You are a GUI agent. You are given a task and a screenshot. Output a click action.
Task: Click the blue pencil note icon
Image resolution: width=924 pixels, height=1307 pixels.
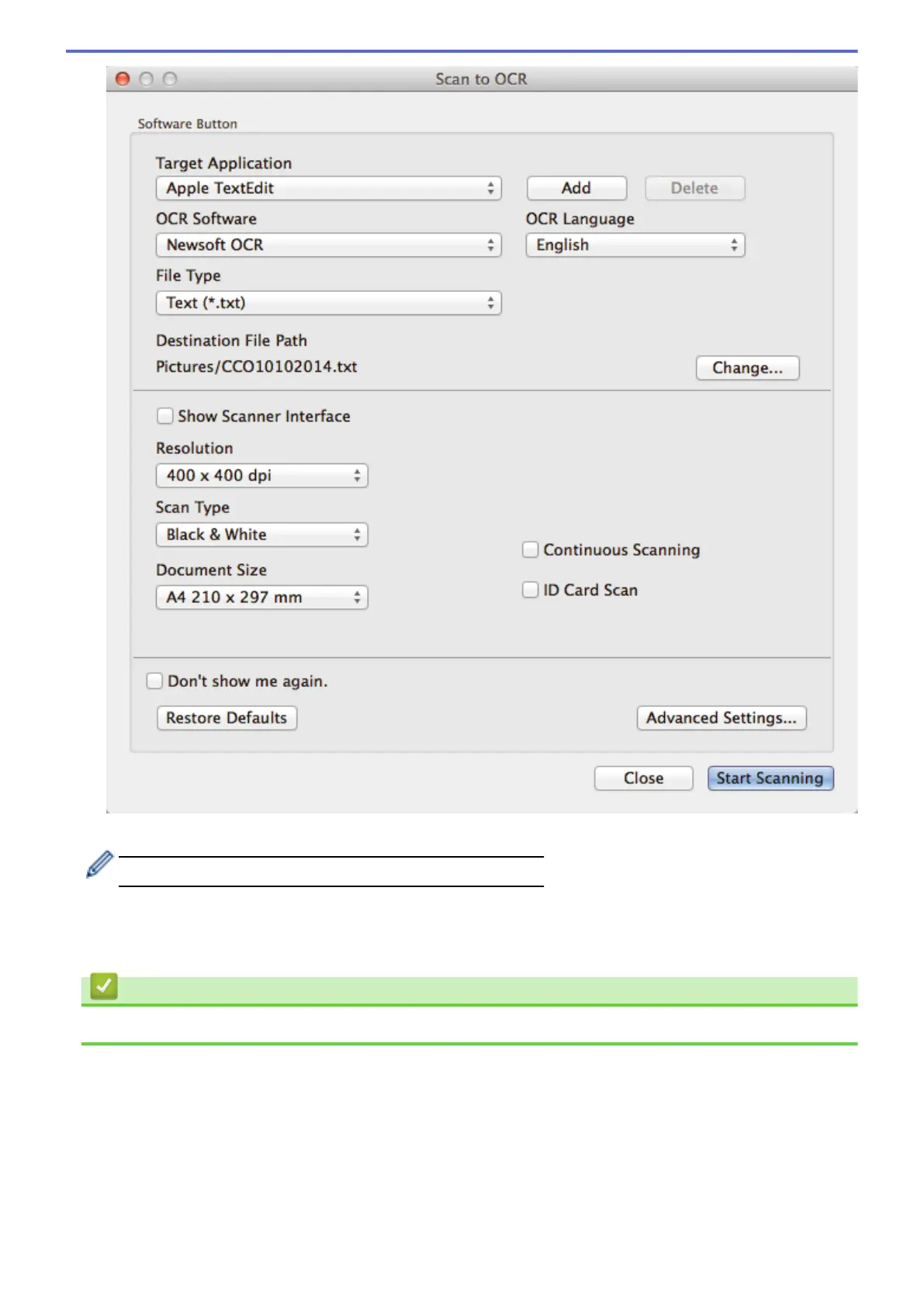tap(99, 864)
